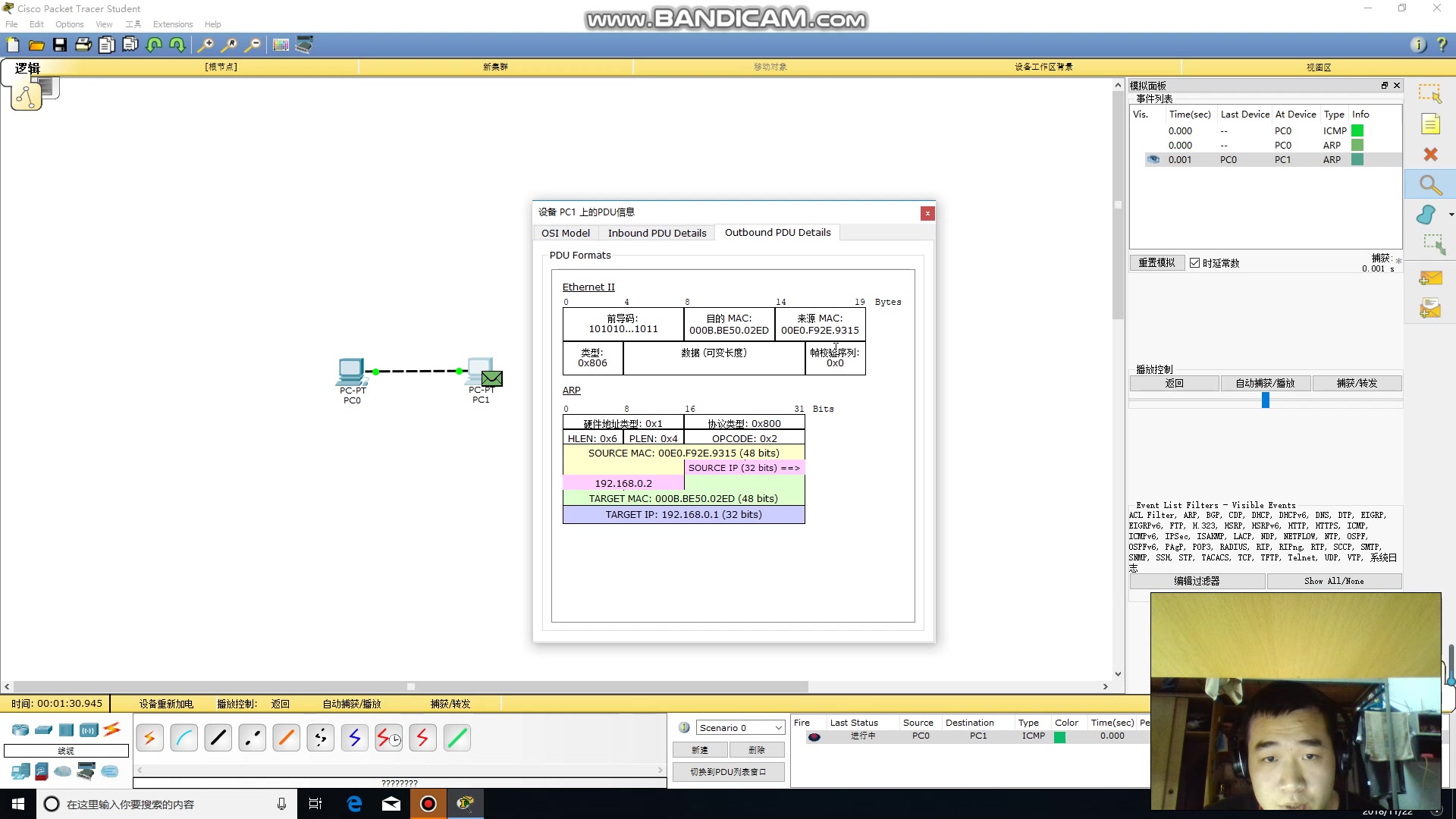Choose the Resize Shape tool
The image size is (1456, 819).
[1432, 244]
